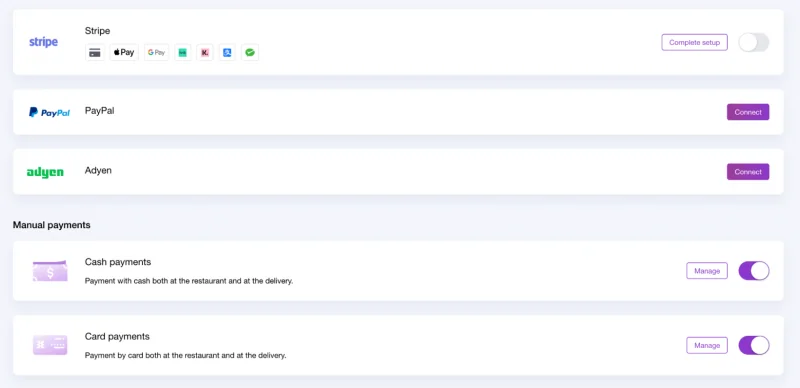Click the Apple Pay icon
Viewport: 800px width, 388px height.
tap(124, 52)
